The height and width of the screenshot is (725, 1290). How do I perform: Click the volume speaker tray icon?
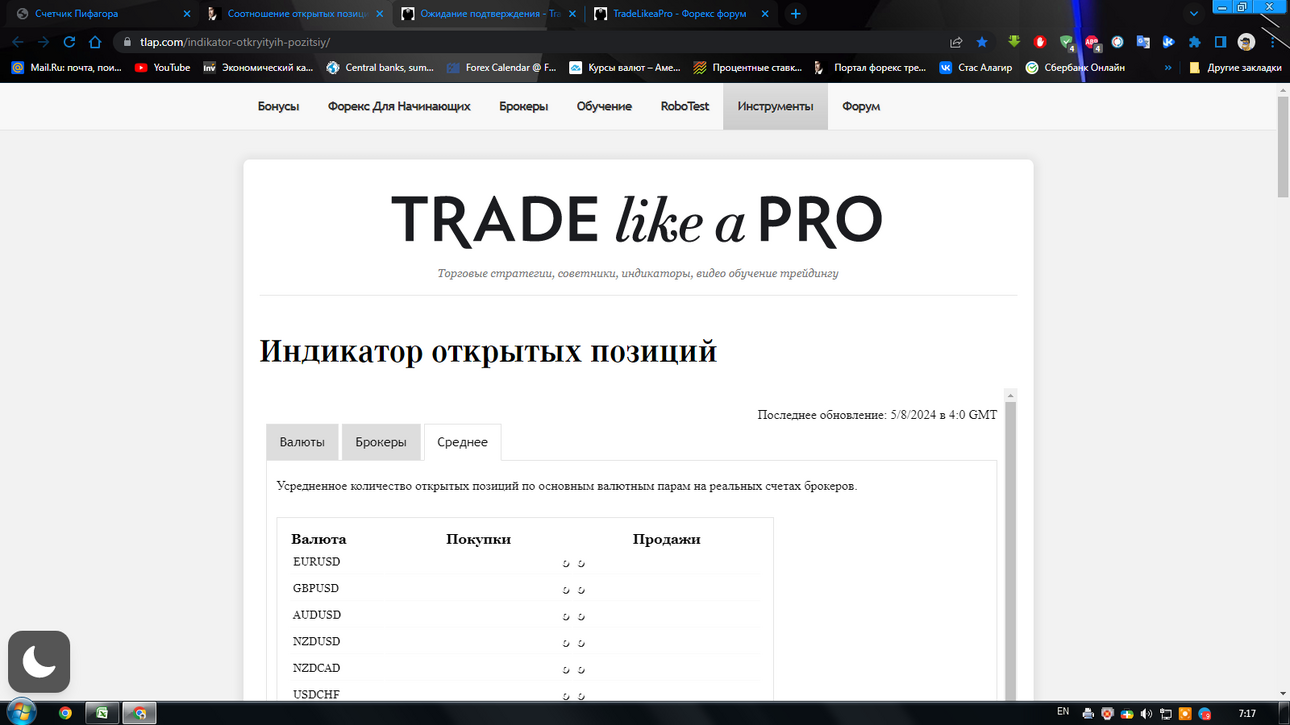click(1146, 713)
